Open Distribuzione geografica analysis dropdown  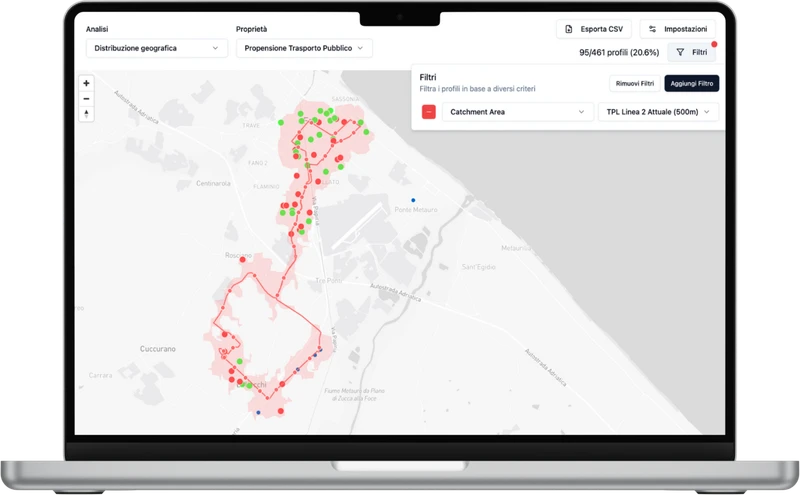[157, 48]
